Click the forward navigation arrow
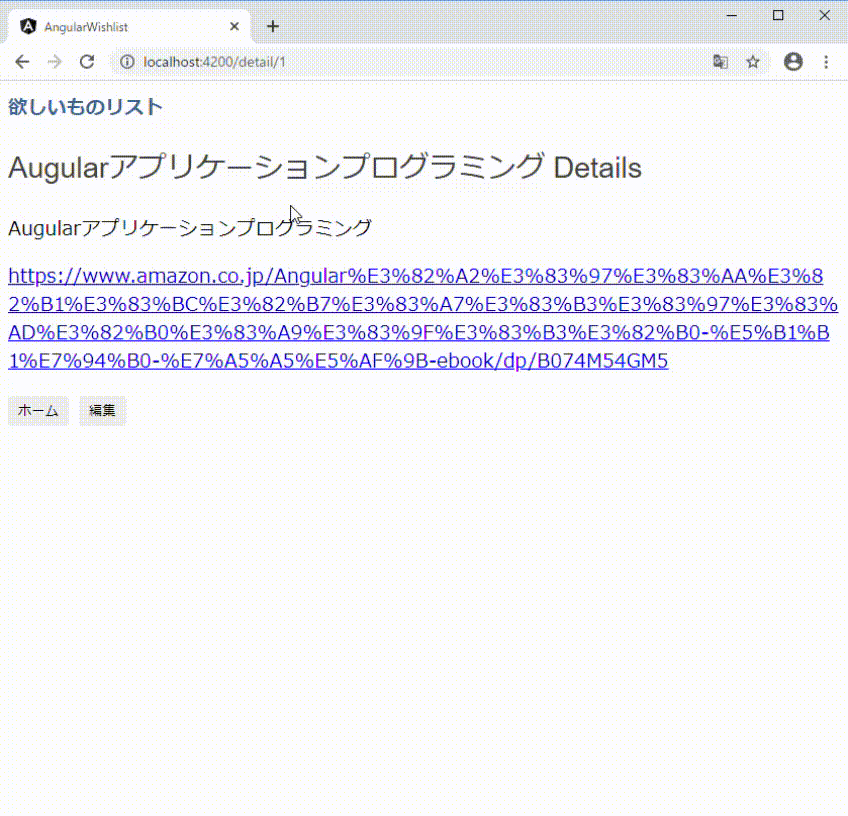 54,61
